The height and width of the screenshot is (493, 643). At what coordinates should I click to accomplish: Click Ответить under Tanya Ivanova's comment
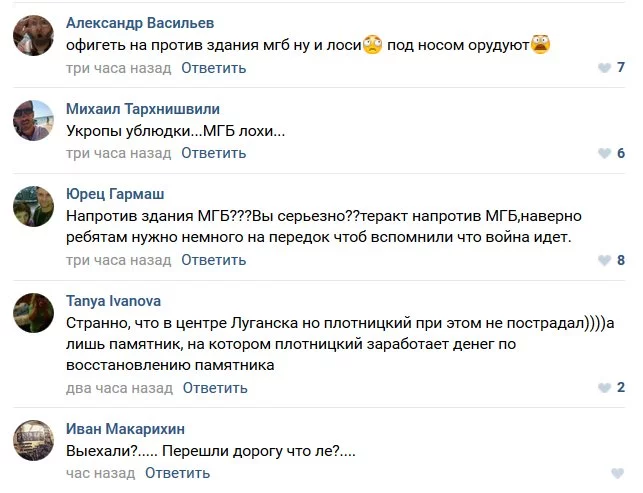click(x=214, y=387)
